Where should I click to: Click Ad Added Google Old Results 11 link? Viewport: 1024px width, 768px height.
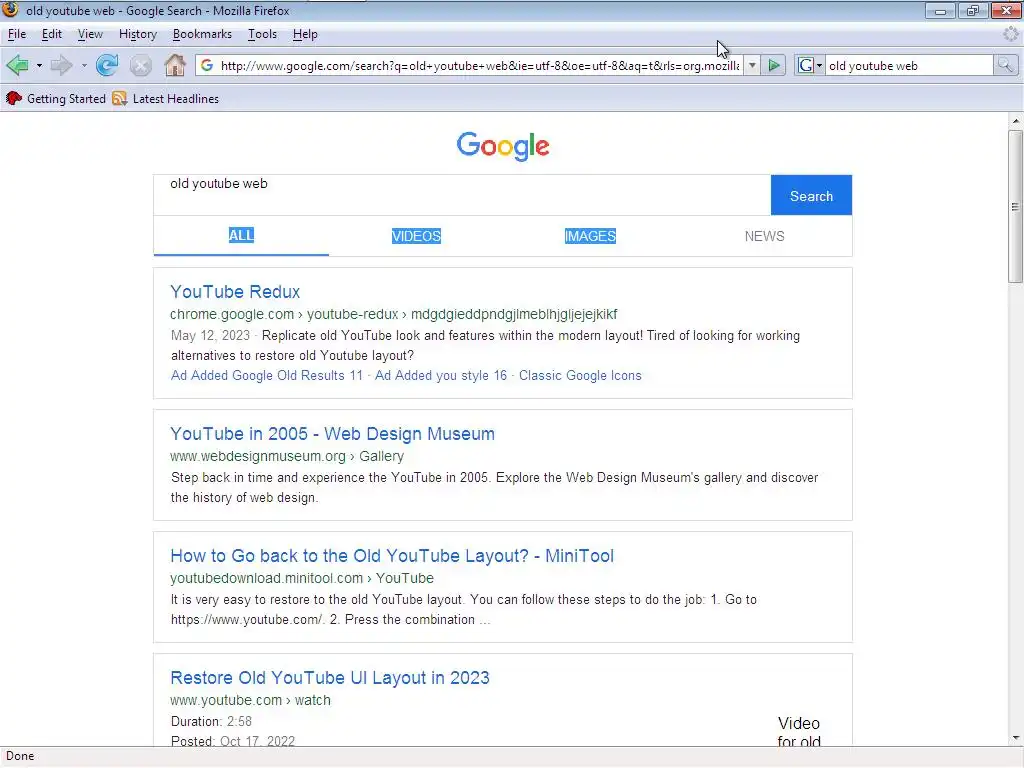(266, 376)
